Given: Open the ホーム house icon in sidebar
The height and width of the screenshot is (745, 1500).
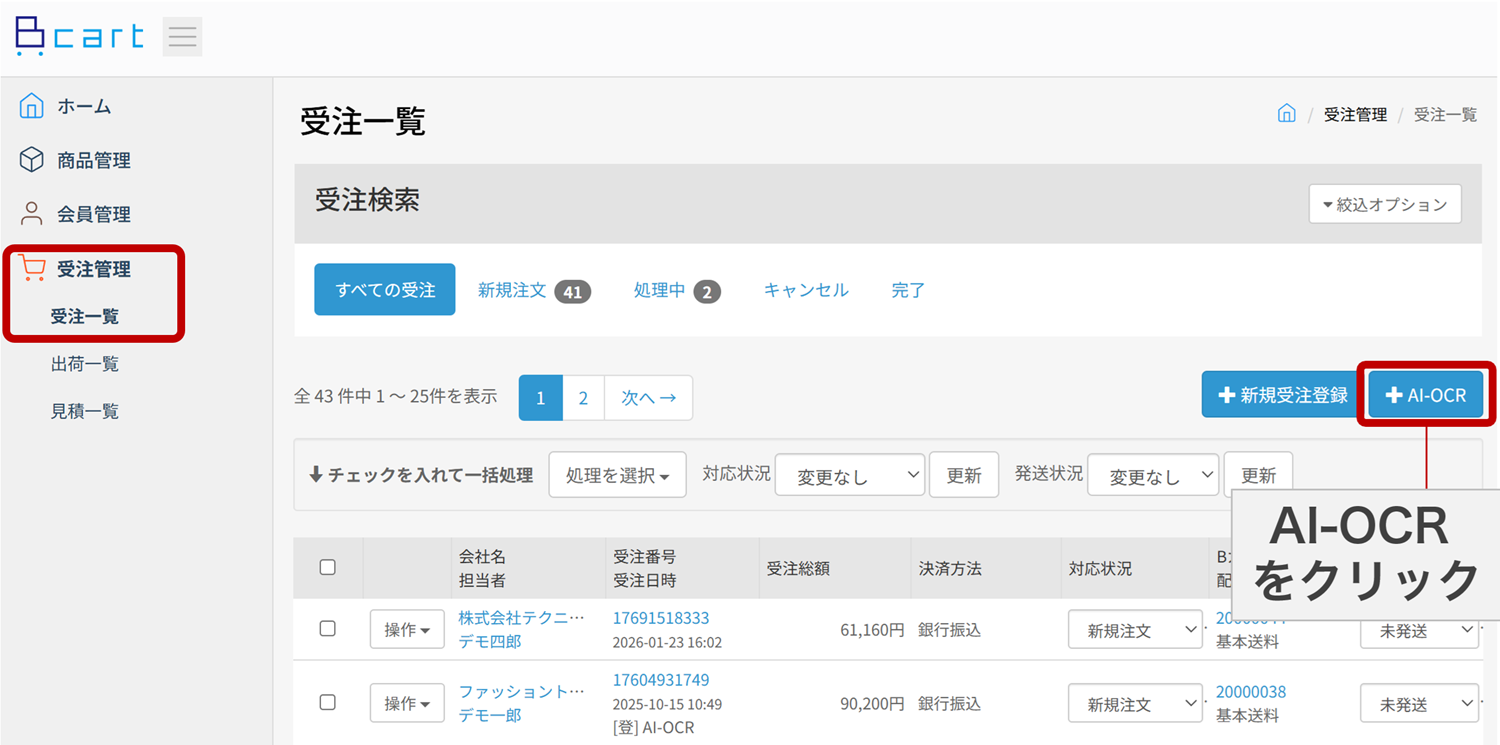Looking at the screenshot, I should point(32,106).
